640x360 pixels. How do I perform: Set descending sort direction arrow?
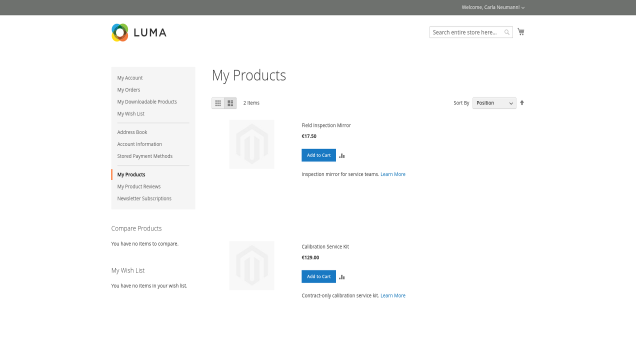point(522,103)
